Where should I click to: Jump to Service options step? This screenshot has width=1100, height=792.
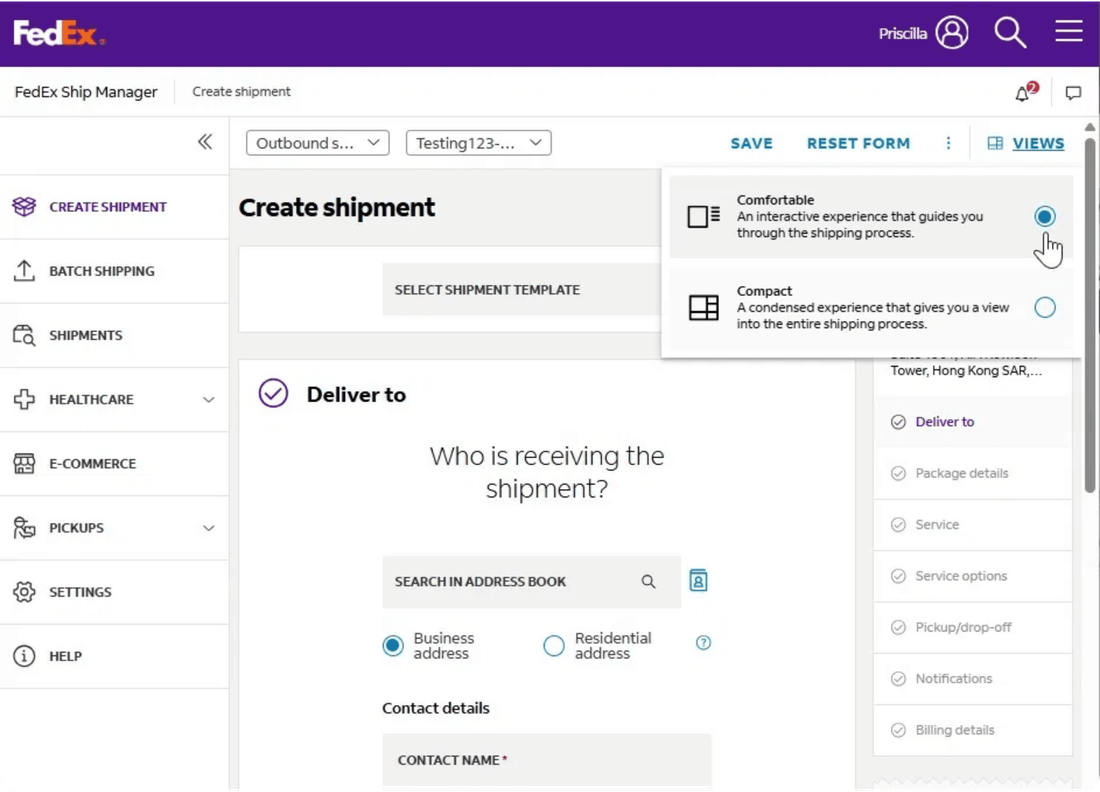[972, 576]
